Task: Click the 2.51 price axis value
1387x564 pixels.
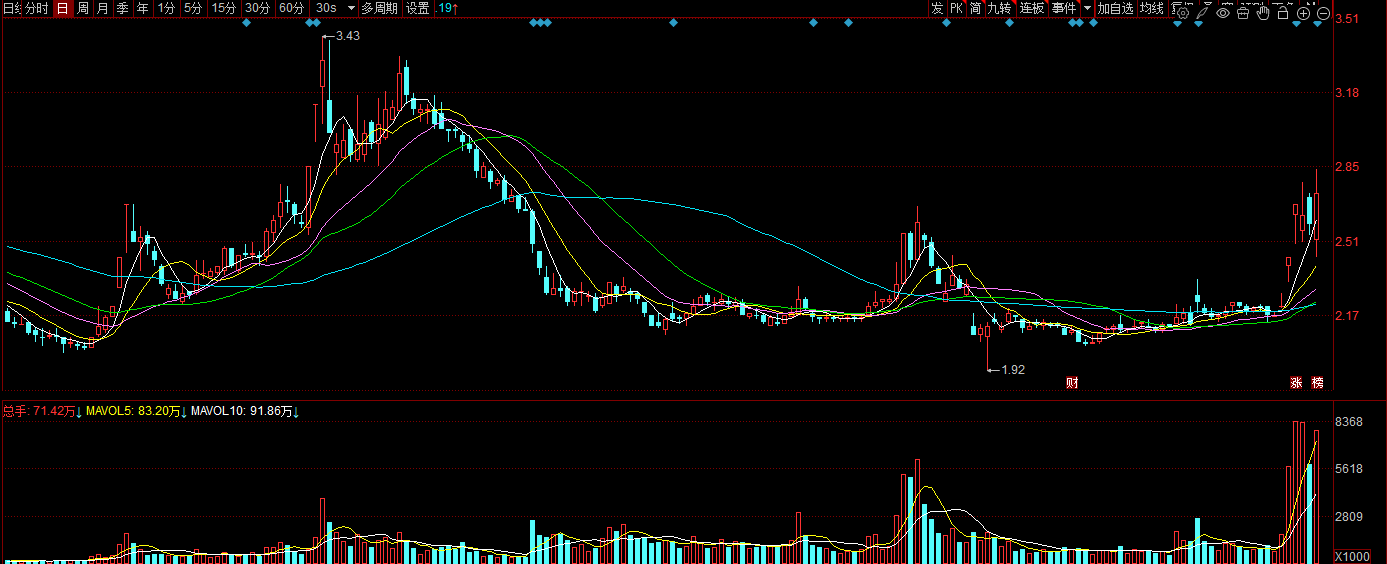Action: (1347, 241)
